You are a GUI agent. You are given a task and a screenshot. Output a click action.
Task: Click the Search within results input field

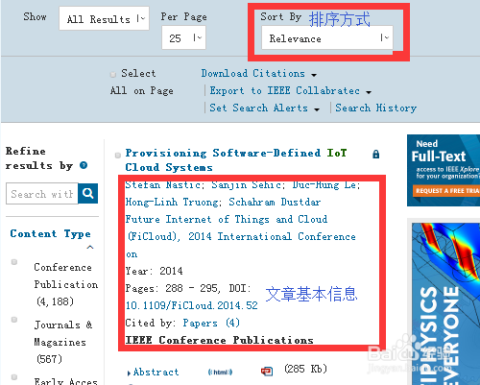[42, 193]
